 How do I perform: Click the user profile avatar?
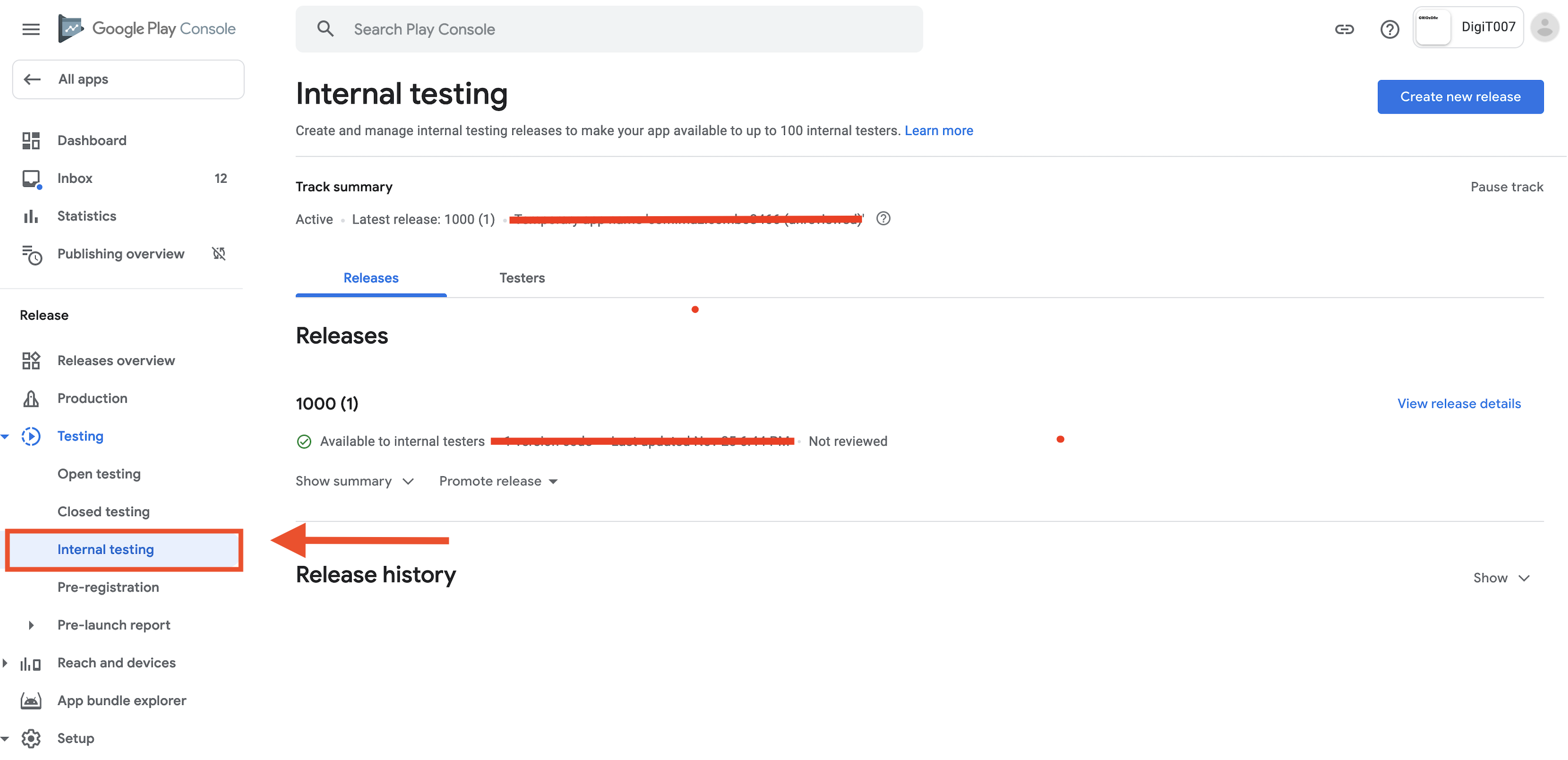point(1544,27)
